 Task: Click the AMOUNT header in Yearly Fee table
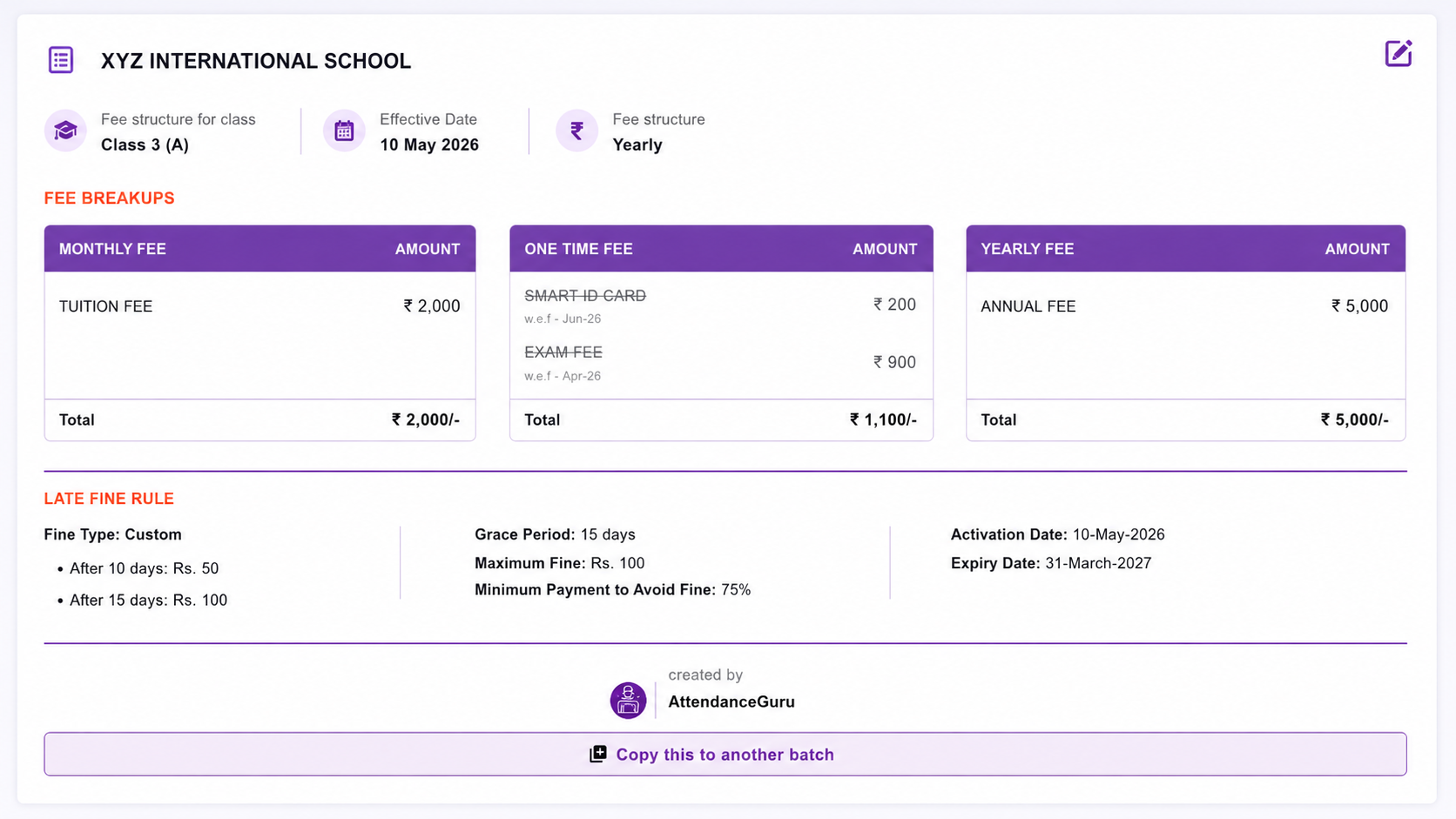pyautogui.click(x=1357, y=249)
